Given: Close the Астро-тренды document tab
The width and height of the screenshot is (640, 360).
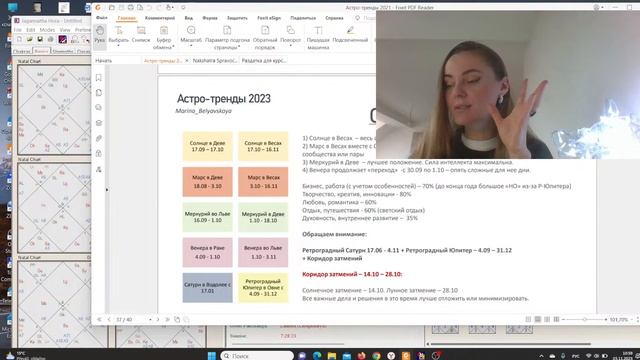Looking at the screenshot, I should (x=187, y=60).
